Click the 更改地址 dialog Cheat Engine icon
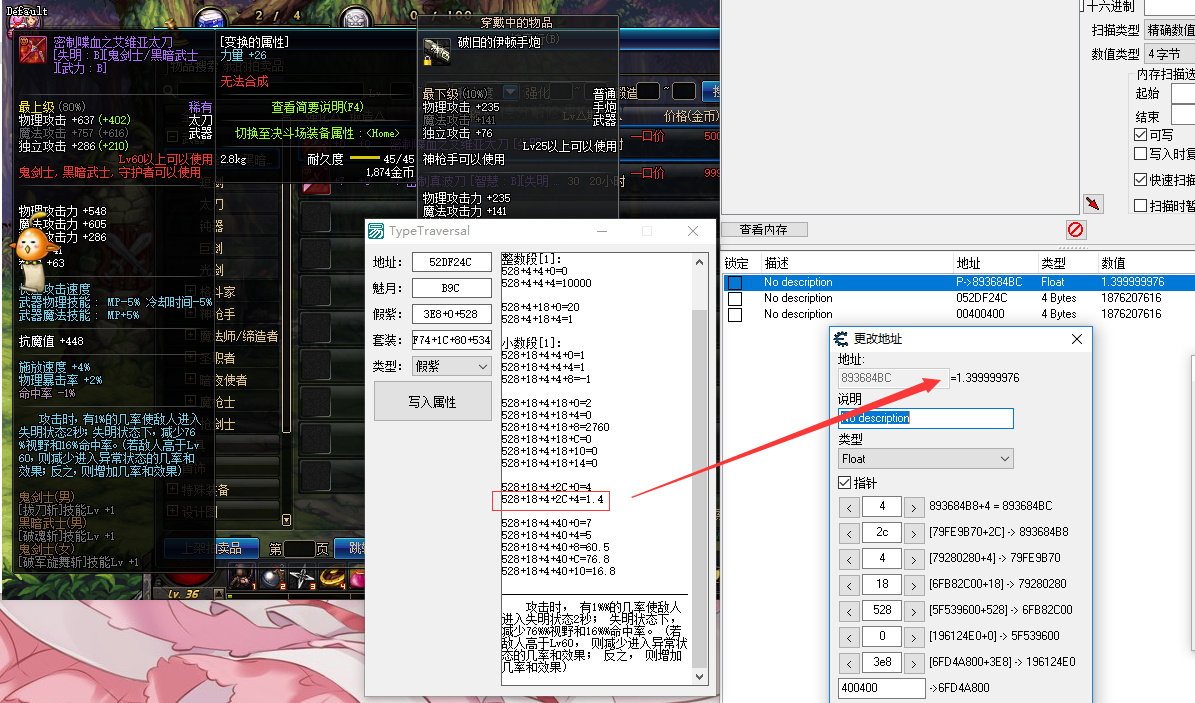Viewport: 1195px width, 703px height. pyautogui.click(x=841, y=339)
